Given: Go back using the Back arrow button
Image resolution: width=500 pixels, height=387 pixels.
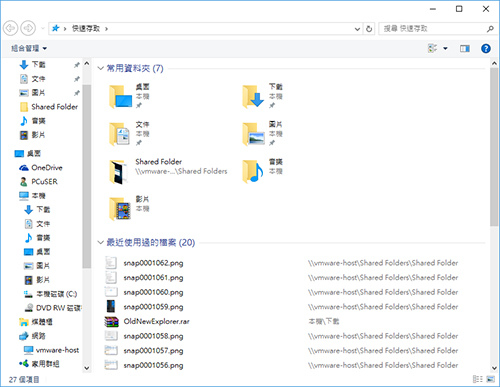Looking at the screenshot, I should point(10,28).
